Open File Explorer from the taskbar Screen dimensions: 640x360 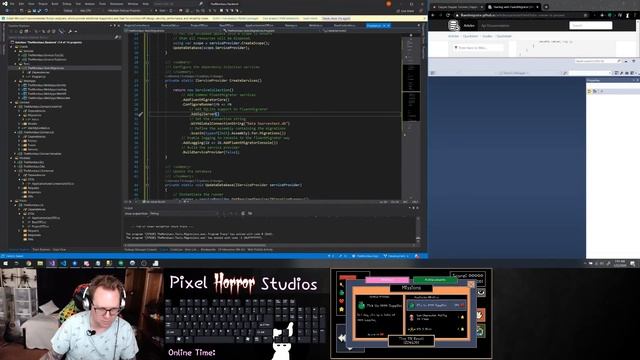(40, 264)
